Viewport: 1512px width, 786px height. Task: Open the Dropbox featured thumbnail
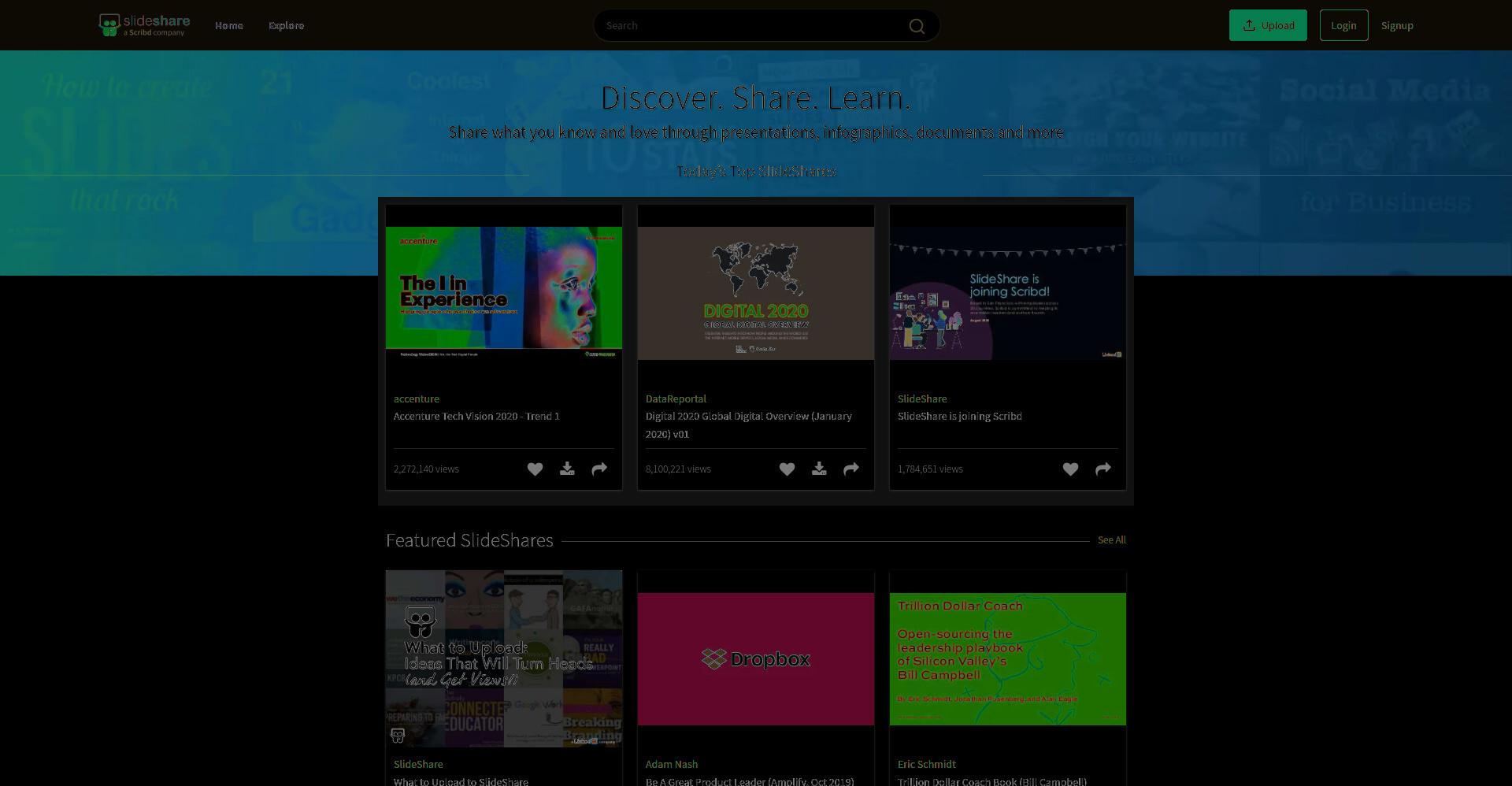coord(756,659)
